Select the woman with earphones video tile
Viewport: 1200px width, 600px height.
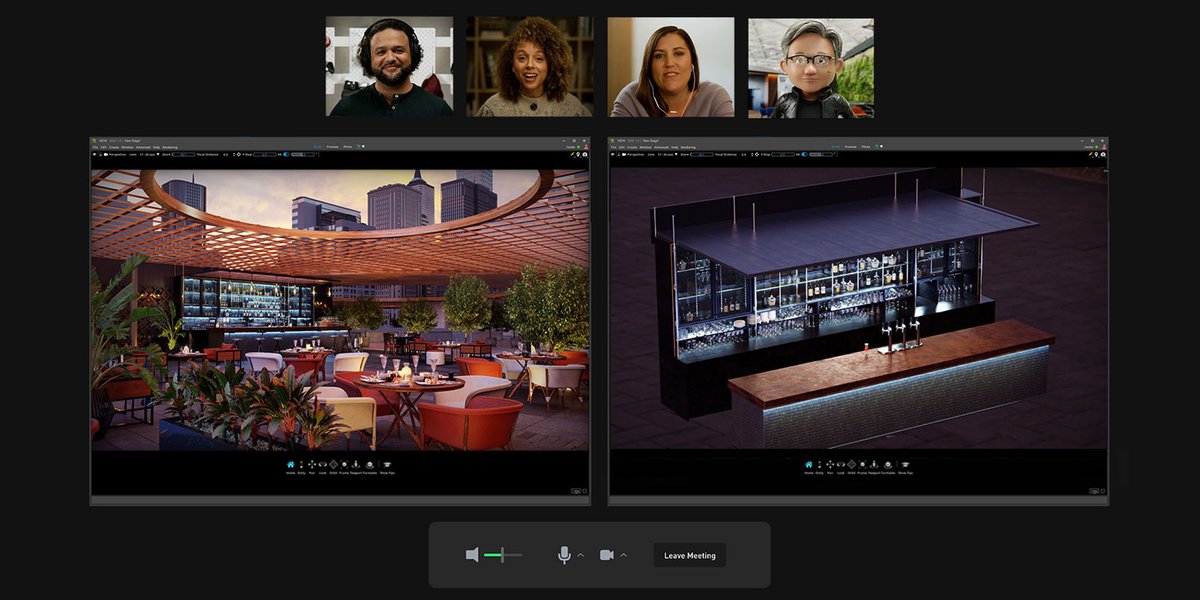pos(671,67)
